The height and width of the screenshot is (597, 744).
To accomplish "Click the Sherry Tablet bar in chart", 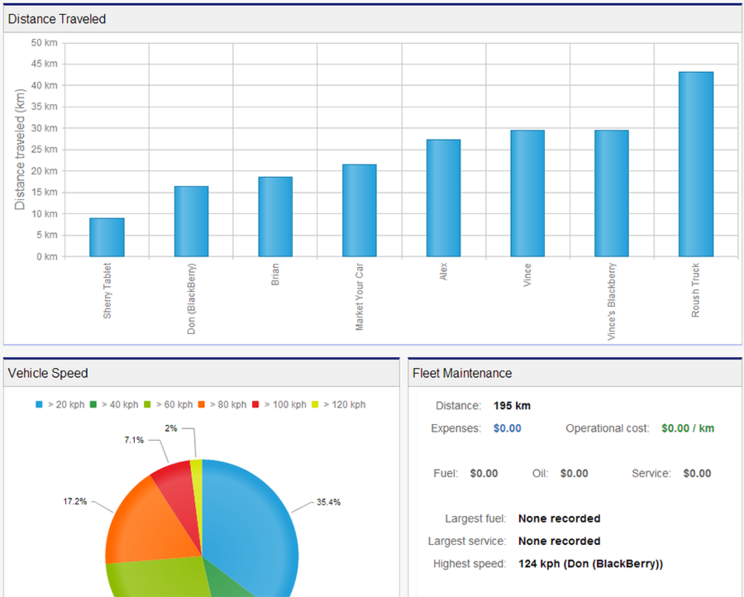I will [x=107, y=237].
